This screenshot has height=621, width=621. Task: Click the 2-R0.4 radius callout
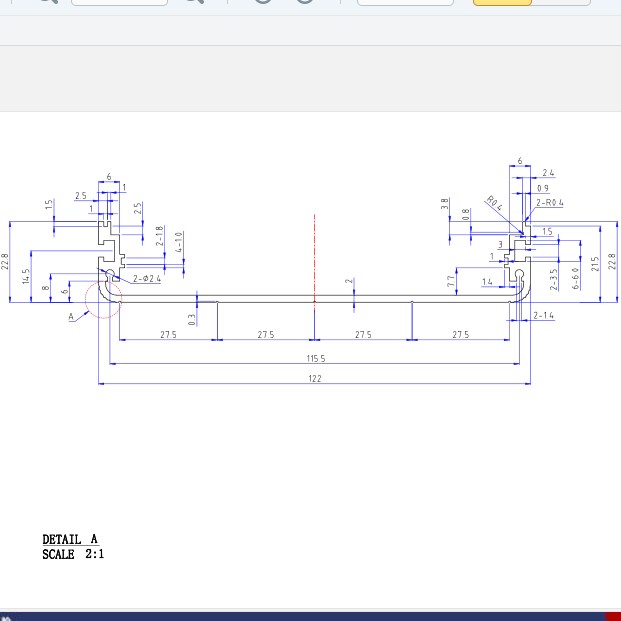pyautogui.click(x=550, y=202)
